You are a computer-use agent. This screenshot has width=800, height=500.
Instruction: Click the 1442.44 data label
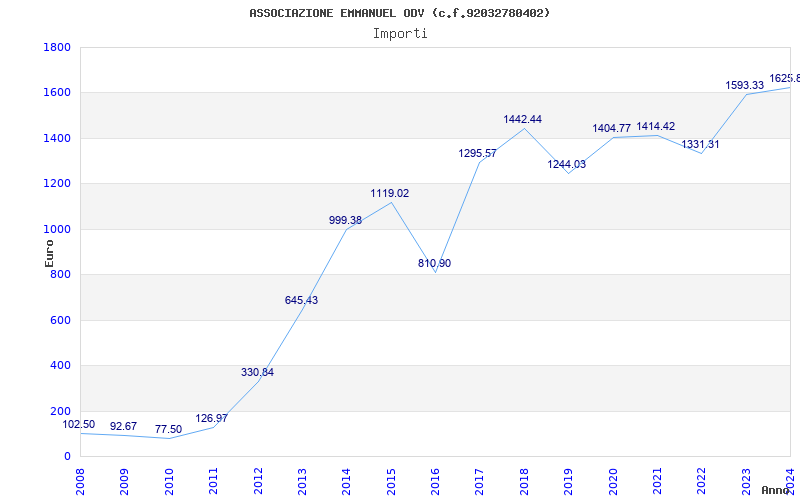coord(522,119)
